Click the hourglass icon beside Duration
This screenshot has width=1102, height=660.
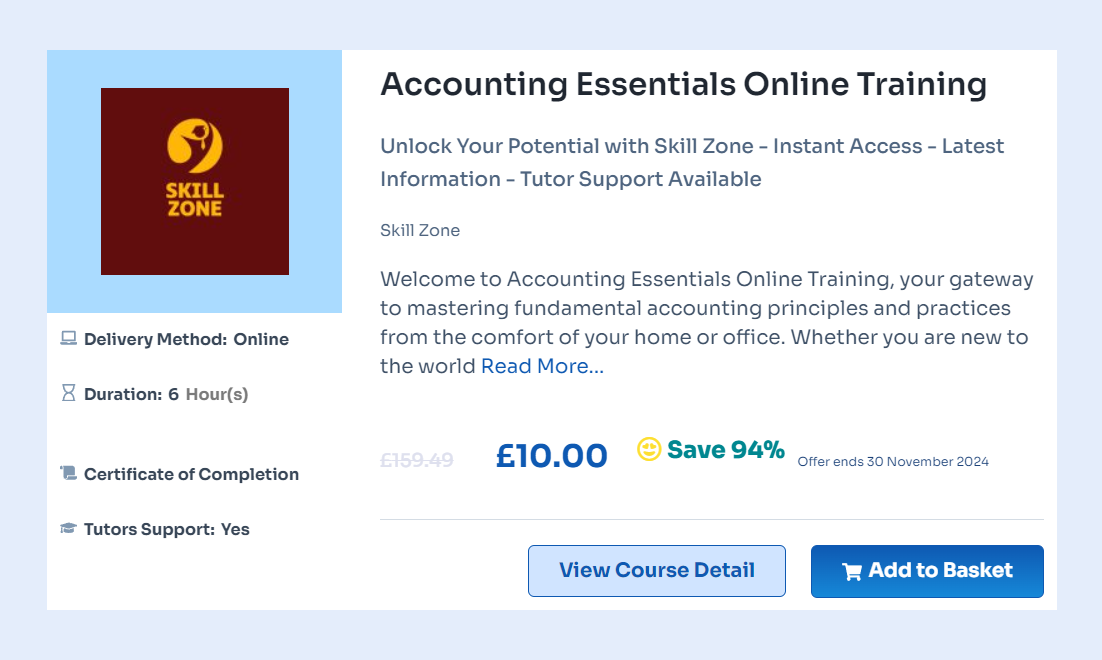[x=68, y=394]
